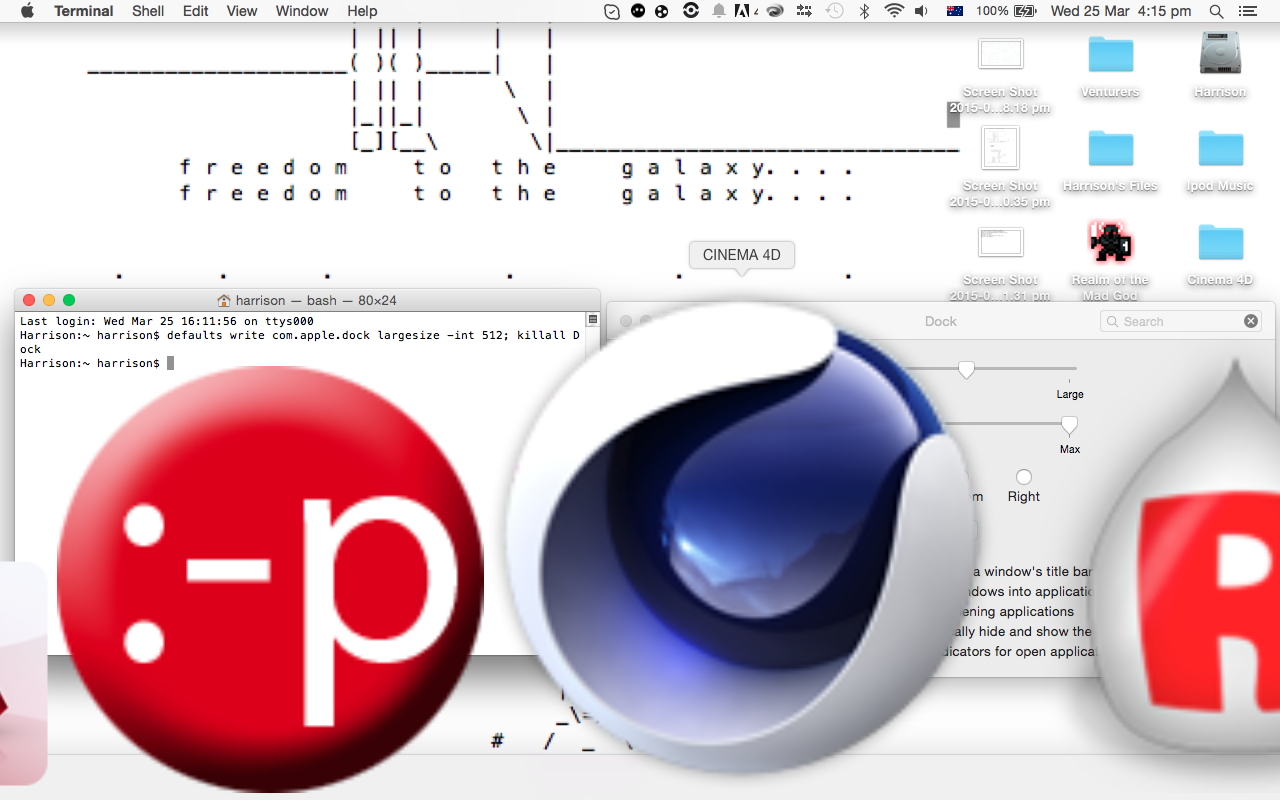1280x800 pixels.
Task: Click the home icon in Terminal title
Action: click(224, 300)
